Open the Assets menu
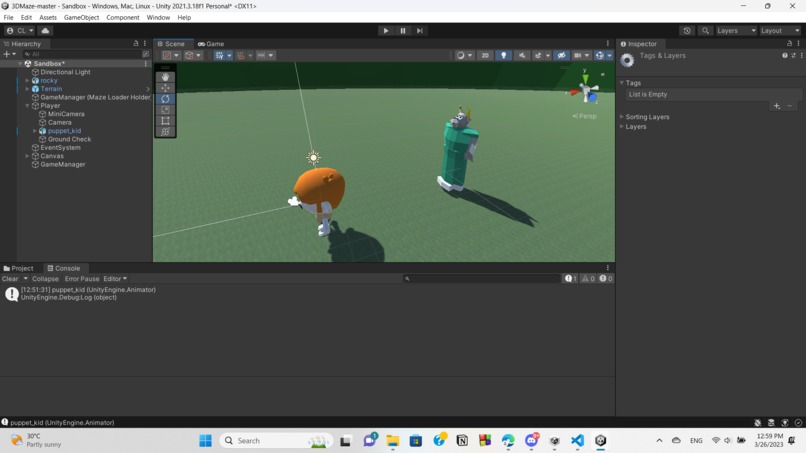 (48, 17)
